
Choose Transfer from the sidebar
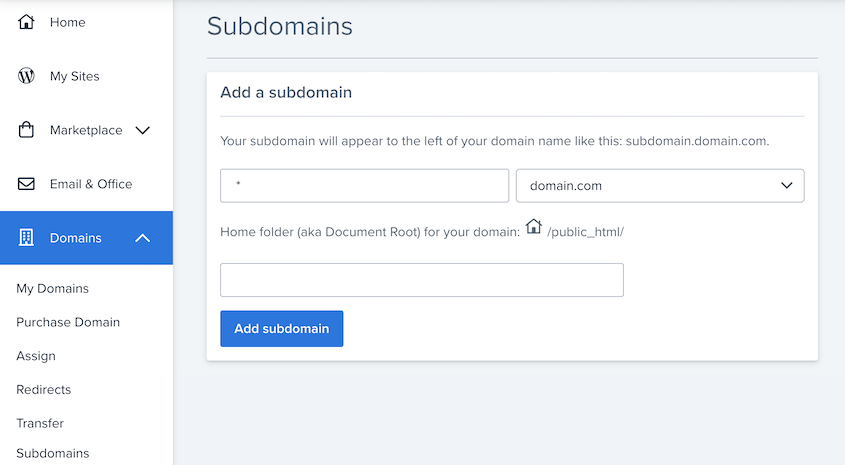point(40,423)
